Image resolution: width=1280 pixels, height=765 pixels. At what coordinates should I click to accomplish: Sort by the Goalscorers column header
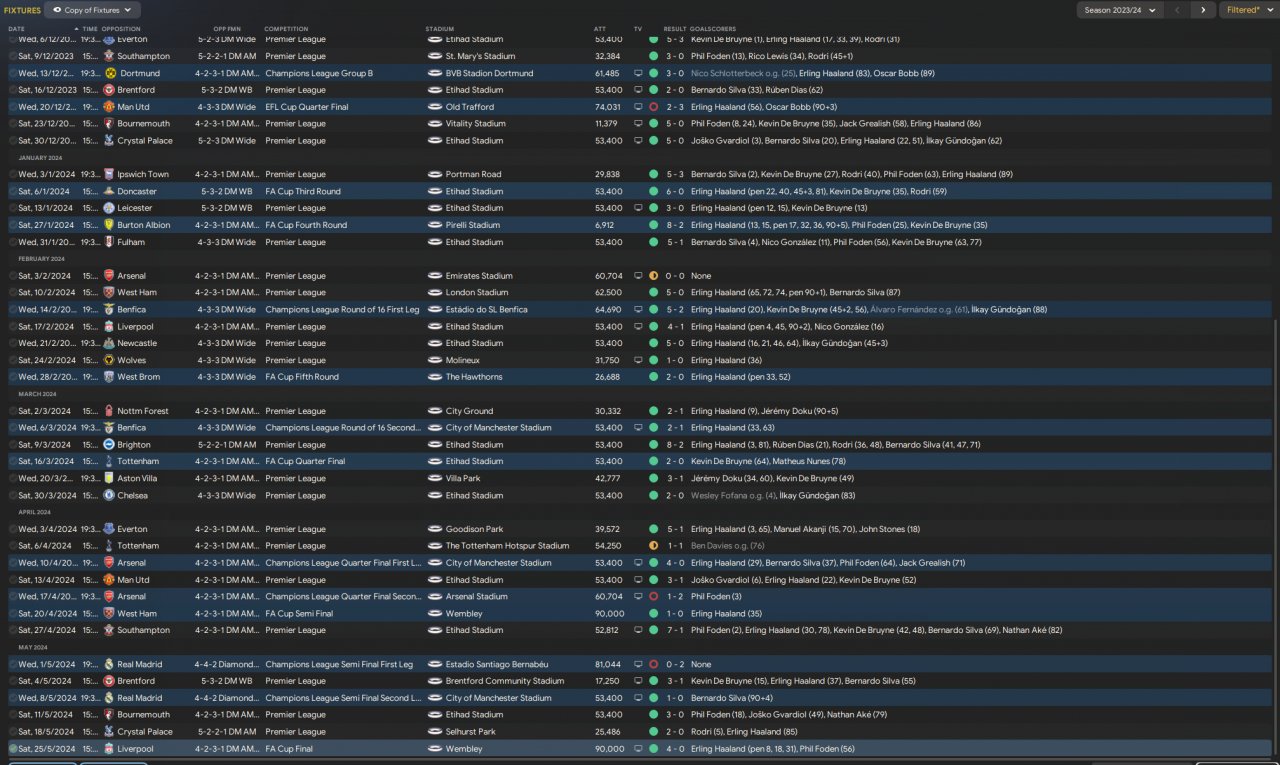tap(711, 29)
